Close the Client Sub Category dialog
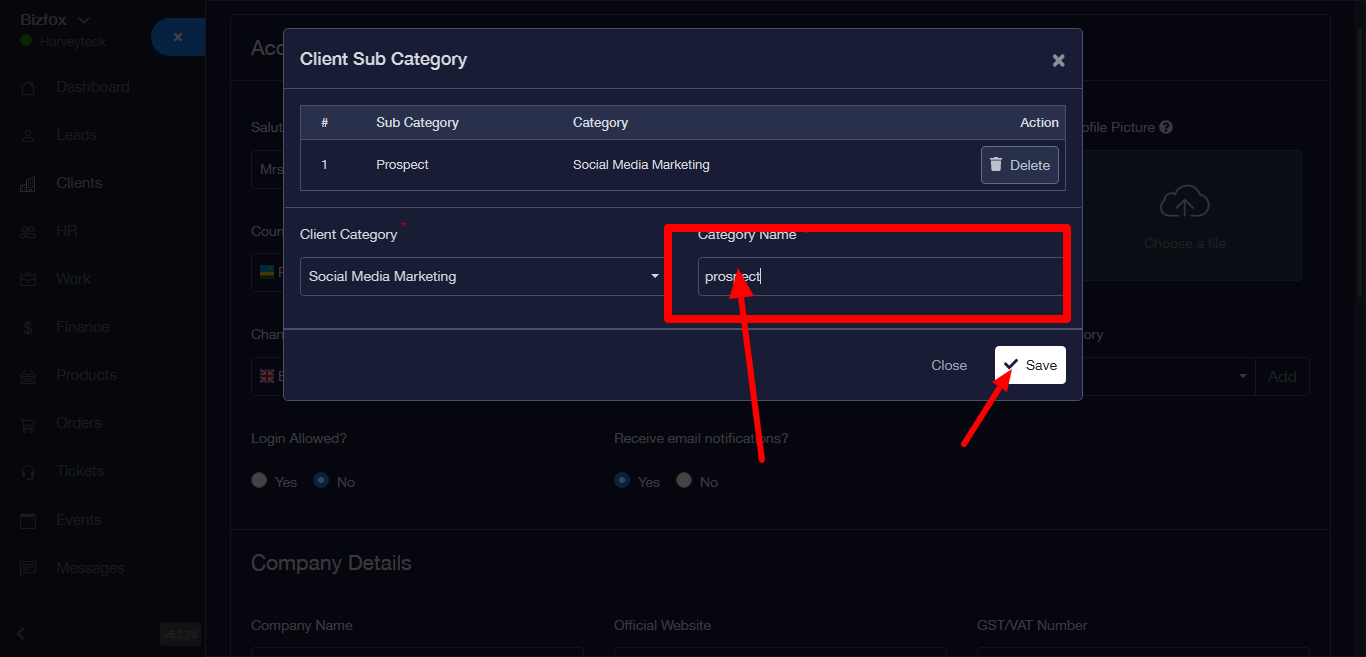 (x=1058, y=60)
